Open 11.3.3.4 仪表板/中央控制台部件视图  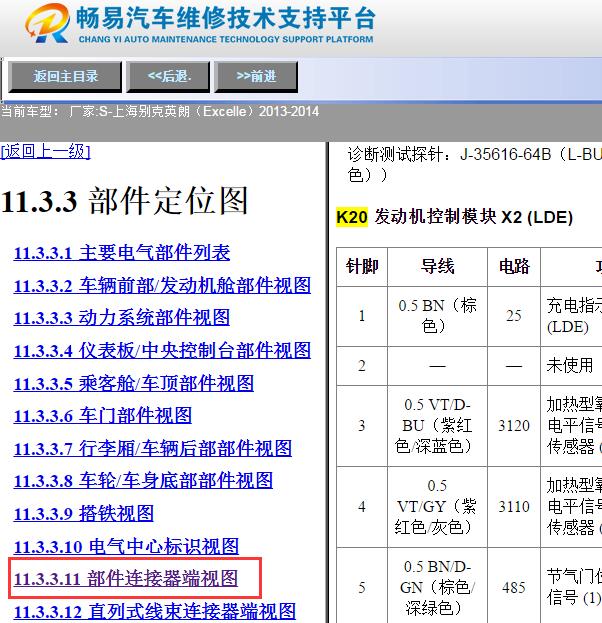pyautogui.click(x=162, y=350)
